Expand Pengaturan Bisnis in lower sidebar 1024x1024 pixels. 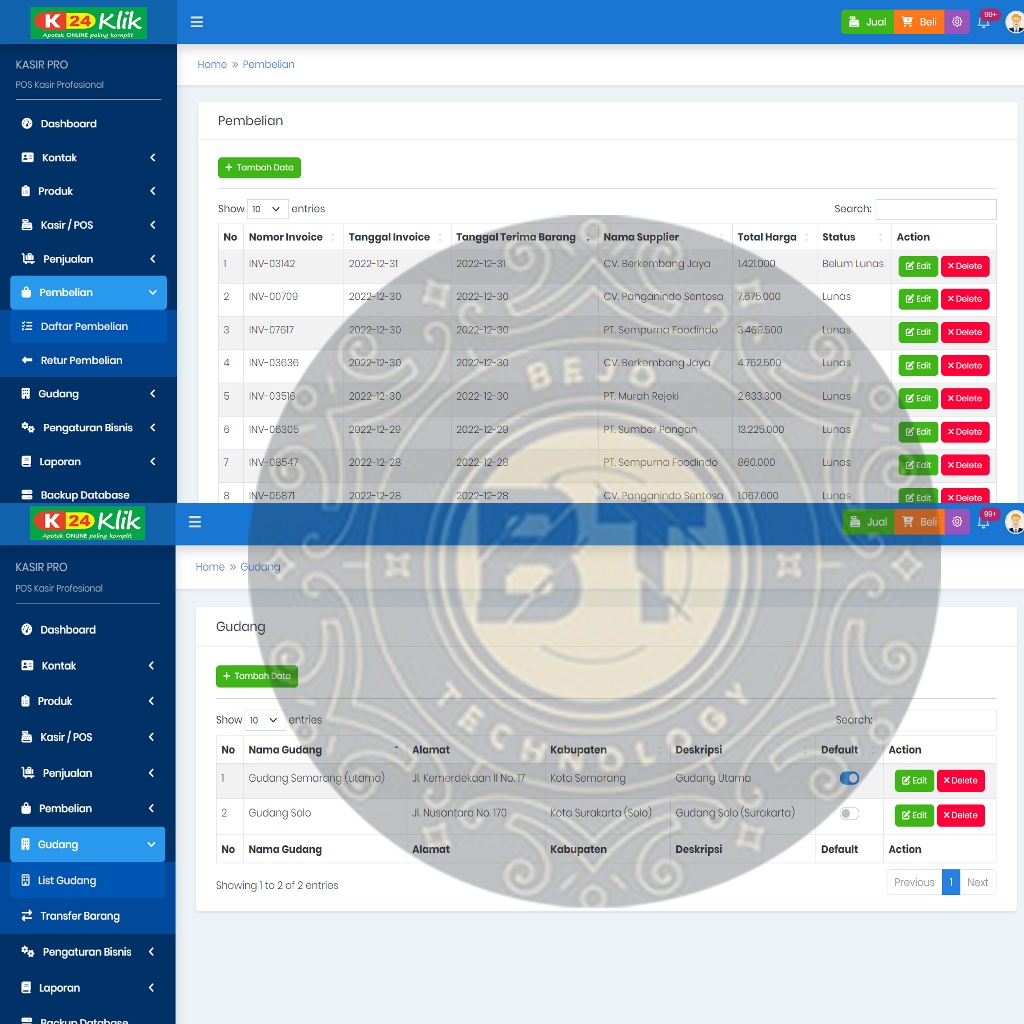coord(88,952)
